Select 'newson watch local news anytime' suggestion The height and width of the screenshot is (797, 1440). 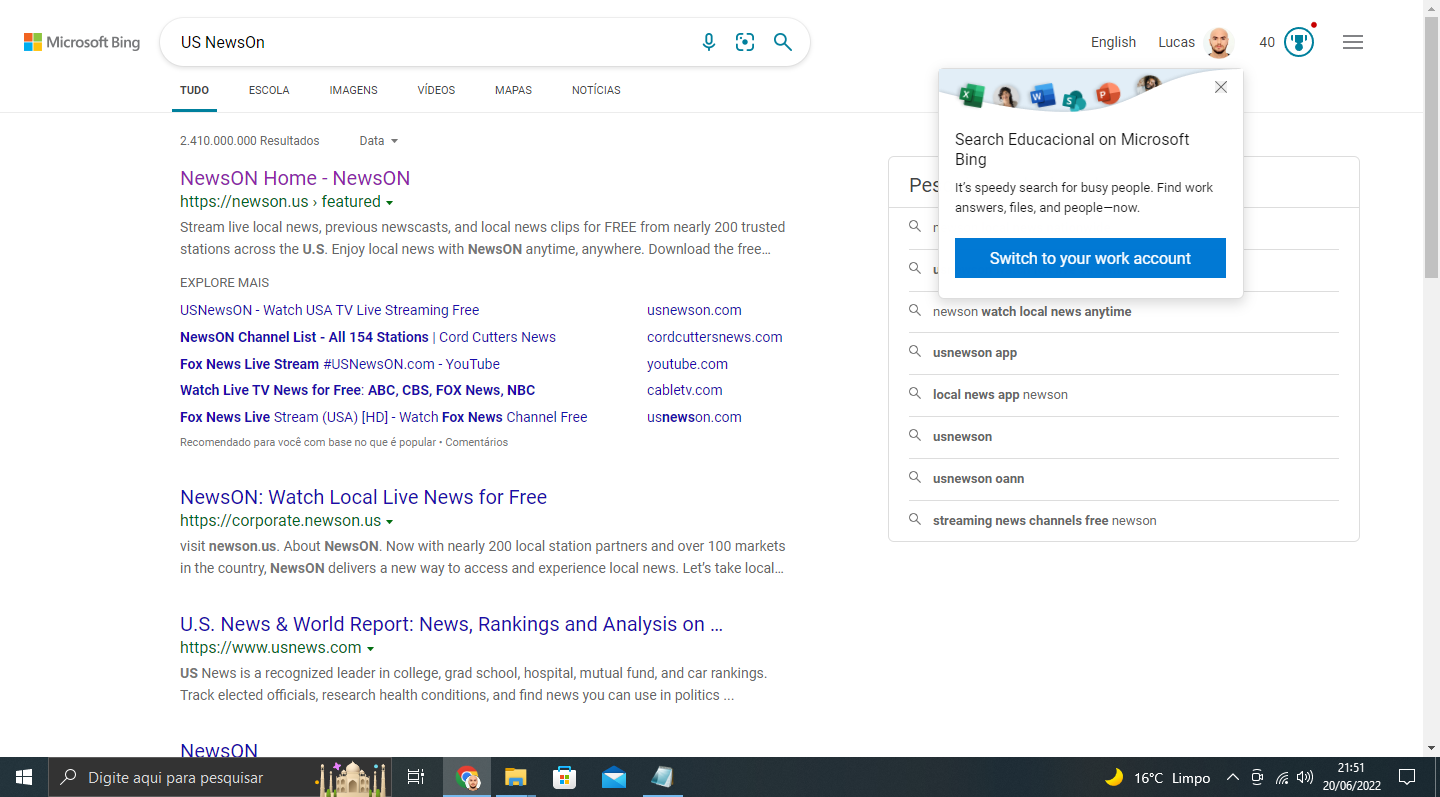[1032, 311]
